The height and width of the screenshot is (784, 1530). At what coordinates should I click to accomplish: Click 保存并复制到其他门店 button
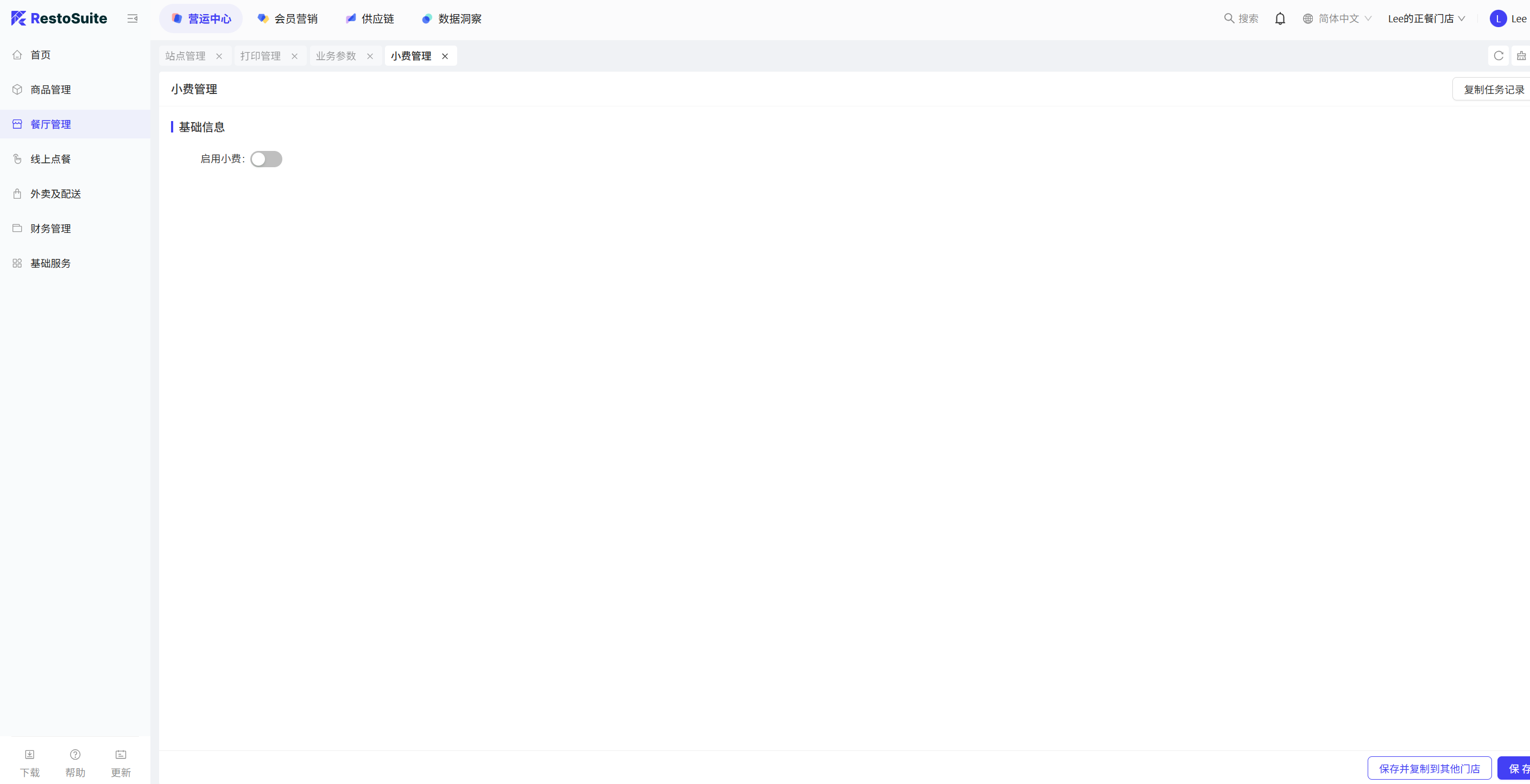(x=1429, y=769)
